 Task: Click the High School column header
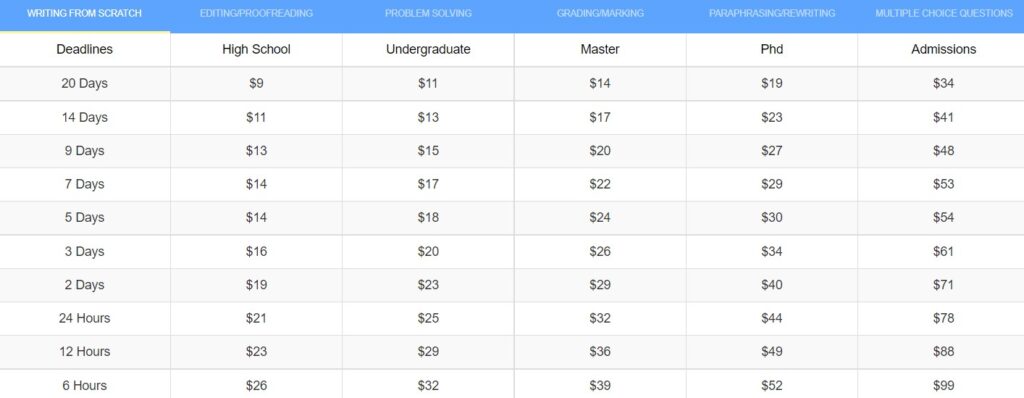256,50
